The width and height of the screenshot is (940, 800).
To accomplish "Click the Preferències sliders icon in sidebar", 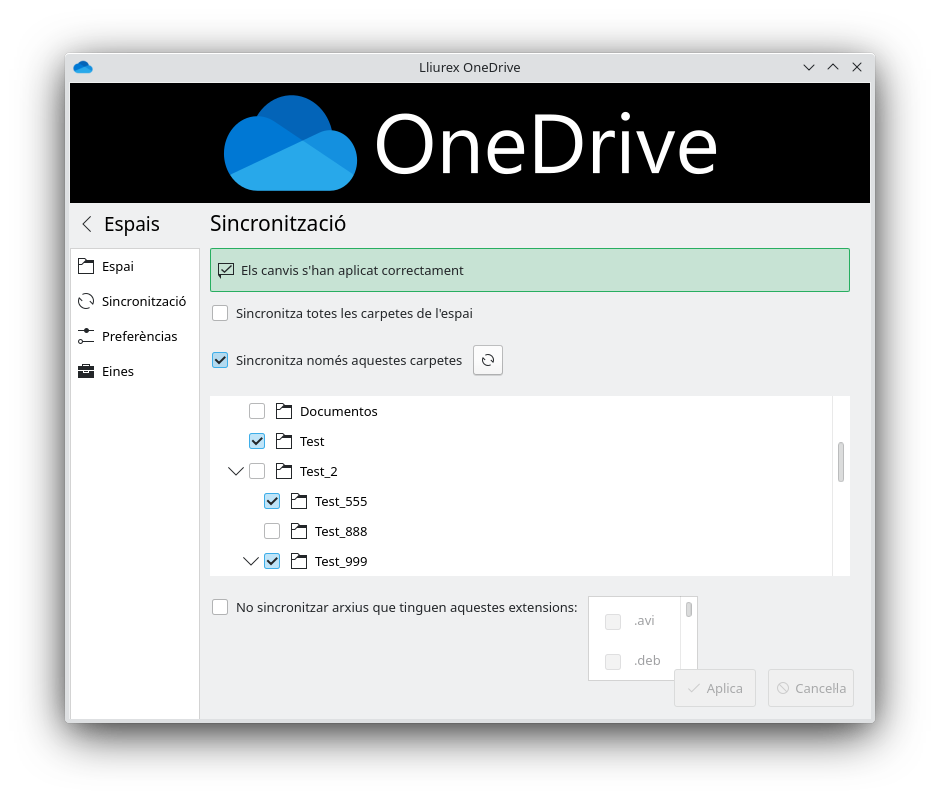I will click(x=86, y=336).
